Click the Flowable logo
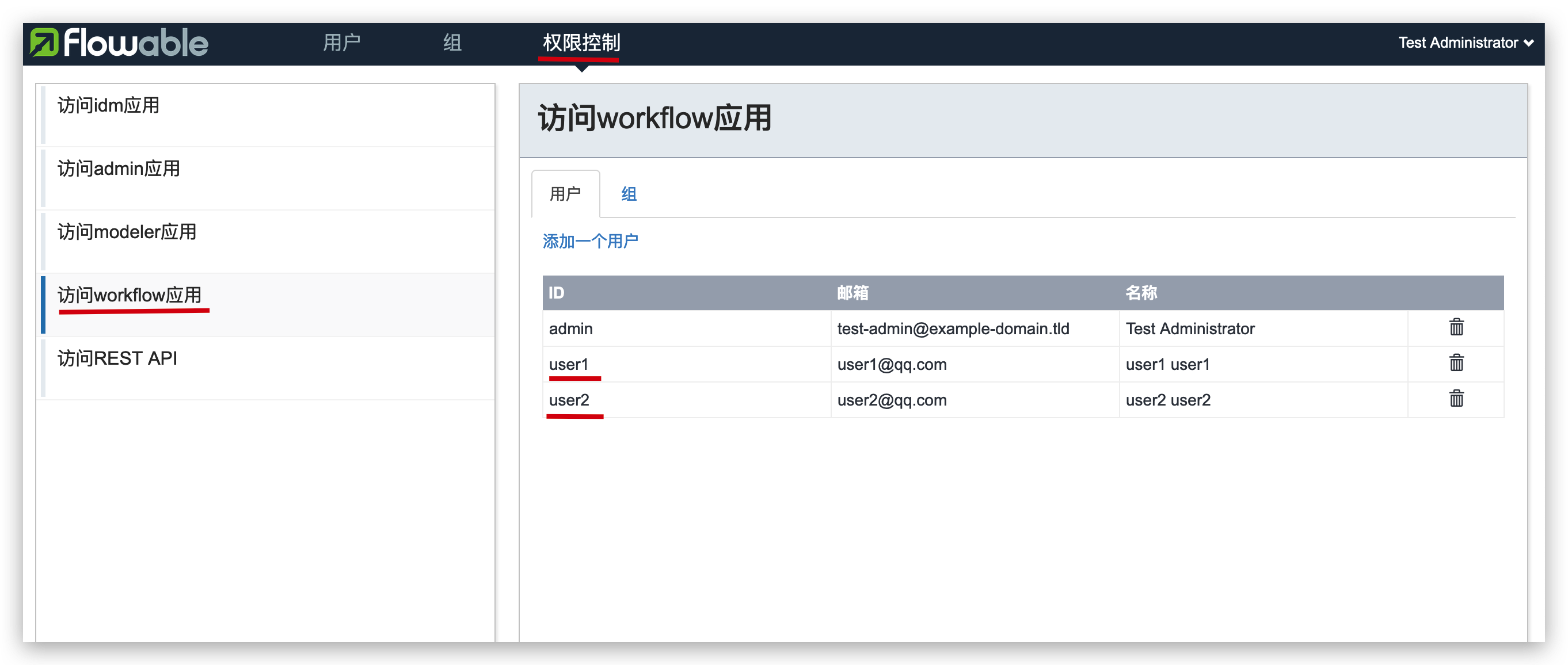 click(119, 43)
